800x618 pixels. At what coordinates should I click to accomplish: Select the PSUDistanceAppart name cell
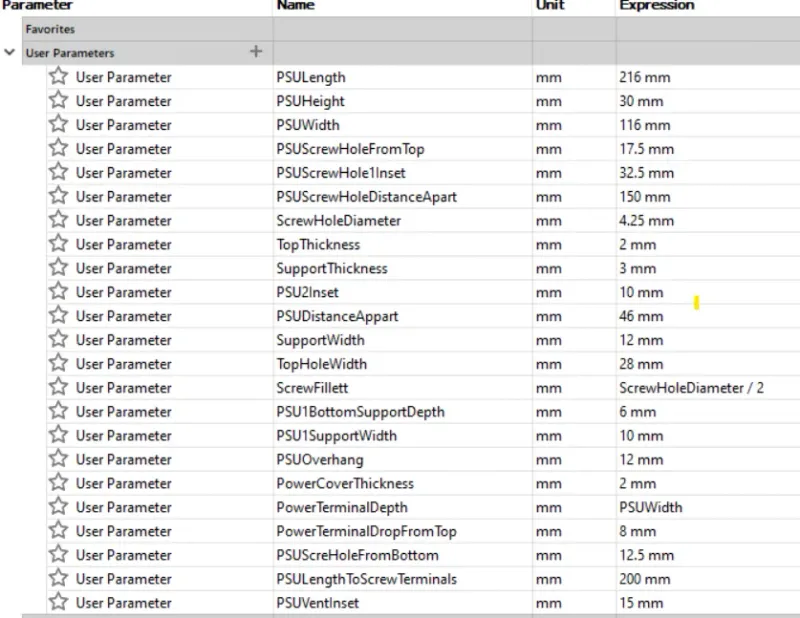pyautogui.click(x=337, y=316)
